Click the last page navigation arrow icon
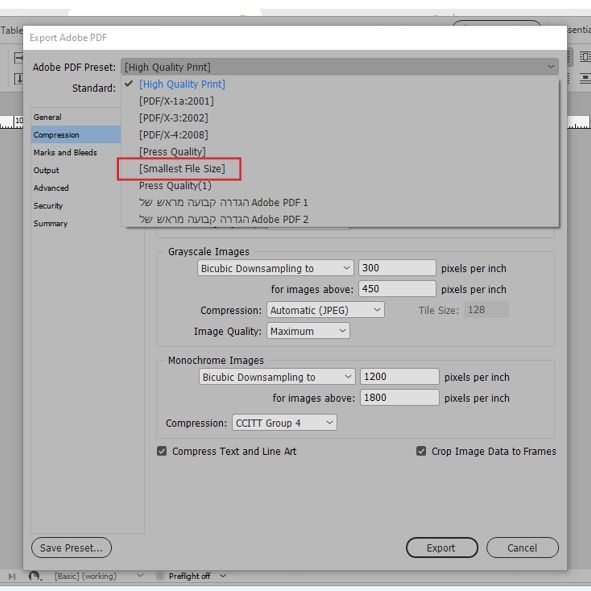The image size is (591, 591). 12,576
